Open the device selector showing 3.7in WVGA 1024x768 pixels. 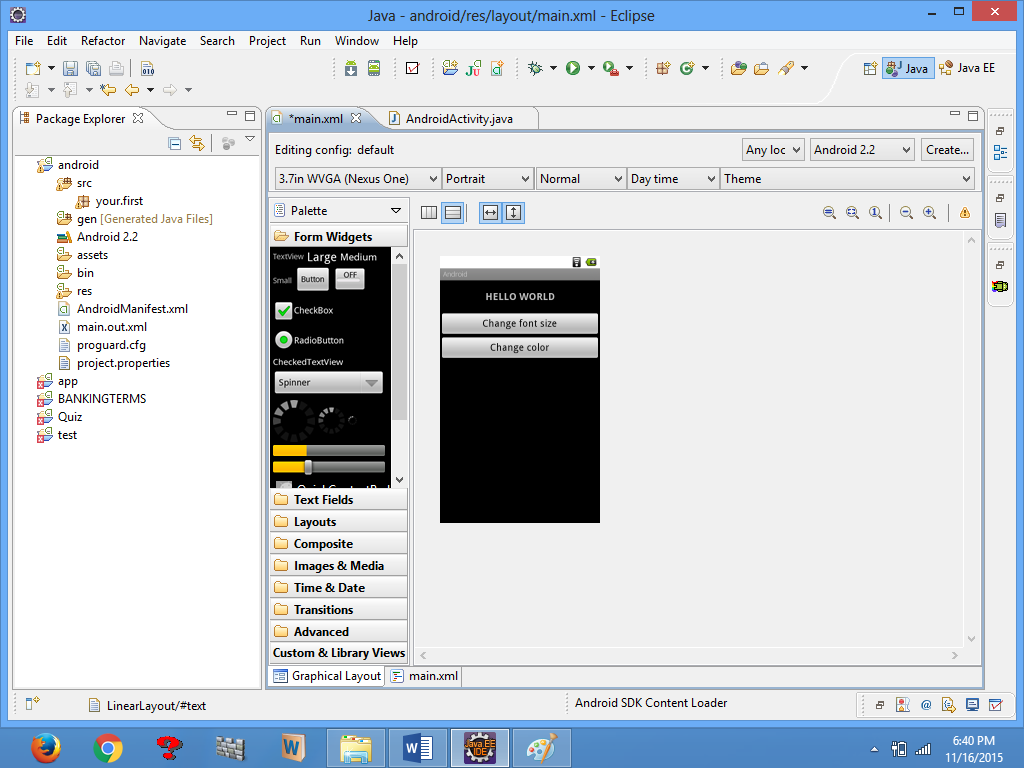[356, 179]
